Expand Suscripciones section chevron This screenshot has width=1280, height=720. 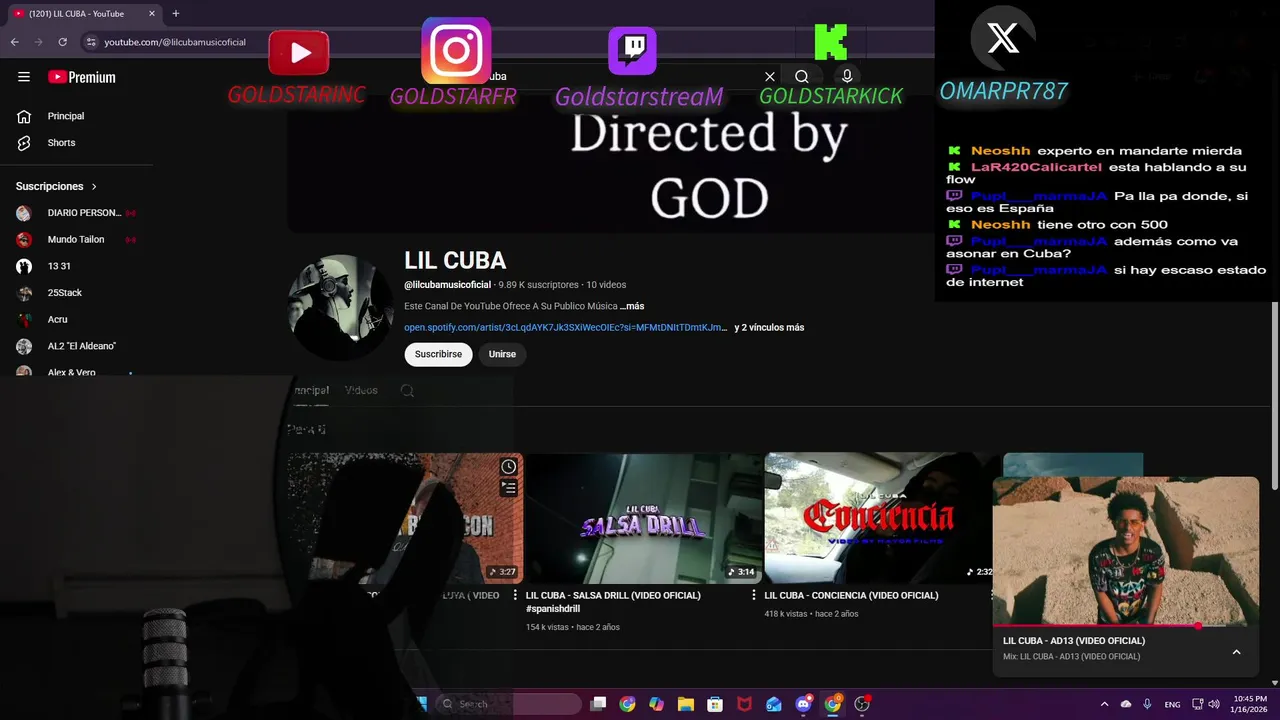tap(95, 186)
